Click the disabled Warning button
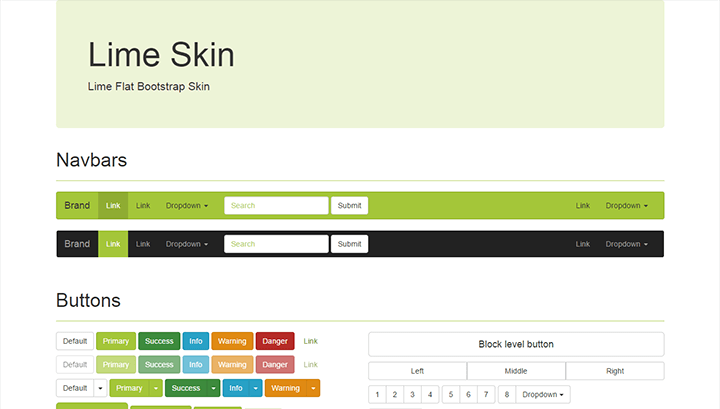The height and width of the screenshot is (409, 720). coord(232,364)
